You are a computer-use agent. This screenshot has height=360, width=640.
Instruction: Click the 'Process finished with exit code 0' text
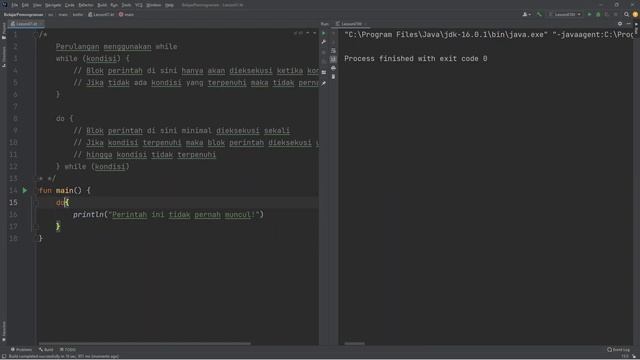pyautogui.click(x=416, y=59)
